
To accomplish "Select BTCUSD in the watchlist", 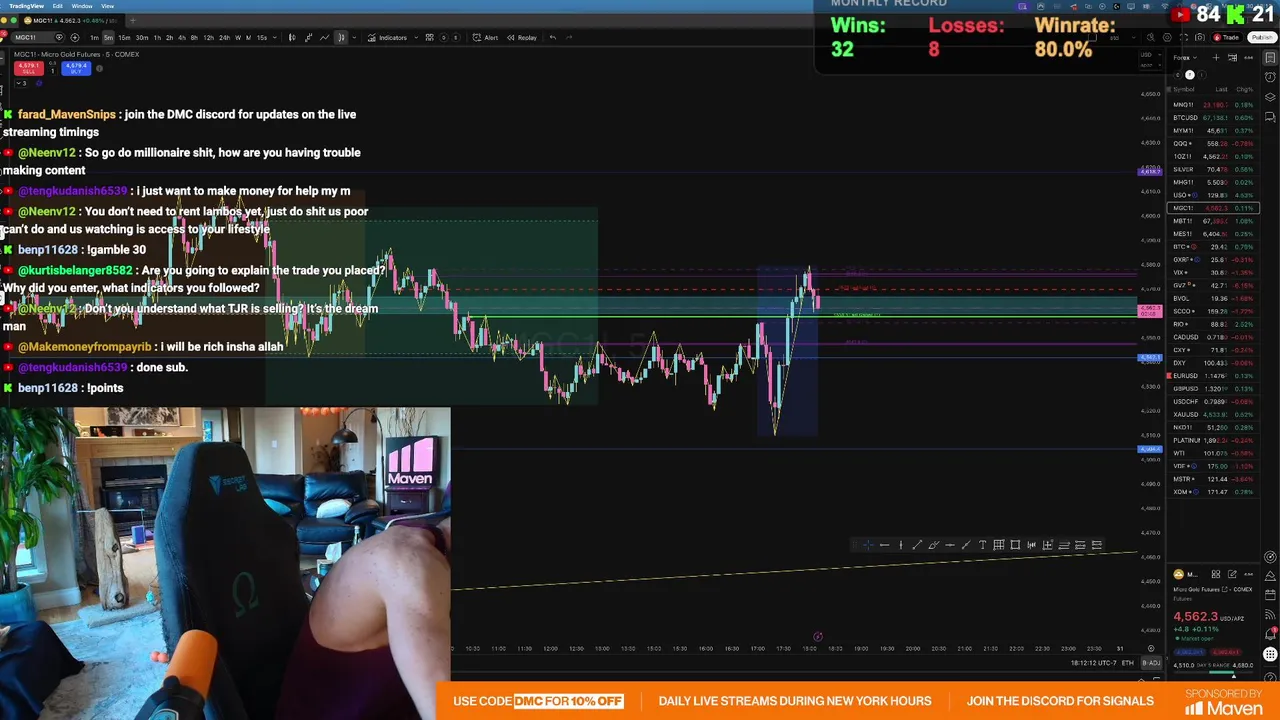I will (1214, 118).
